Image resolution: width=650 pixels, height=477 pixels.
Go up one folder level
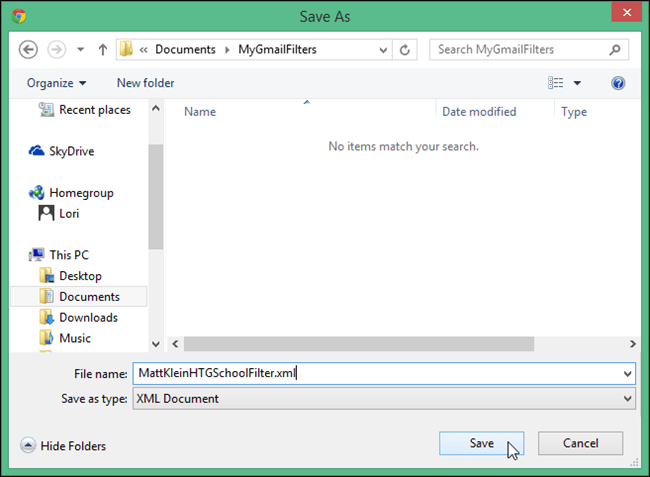[x=103, y=50]
